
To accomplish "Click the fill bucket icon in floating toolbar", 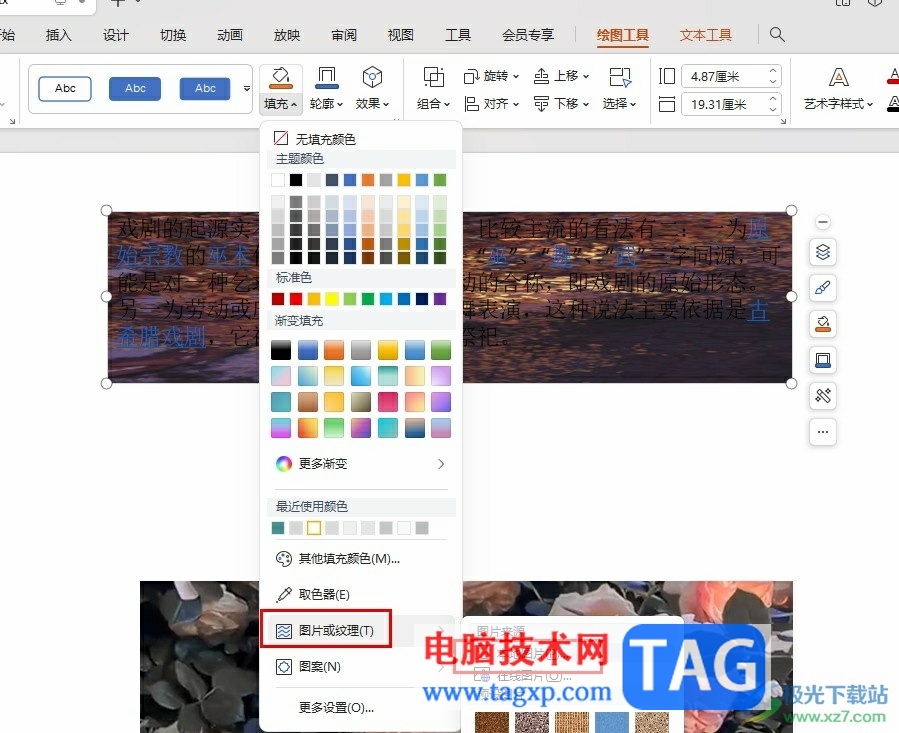I will (823, 323).
